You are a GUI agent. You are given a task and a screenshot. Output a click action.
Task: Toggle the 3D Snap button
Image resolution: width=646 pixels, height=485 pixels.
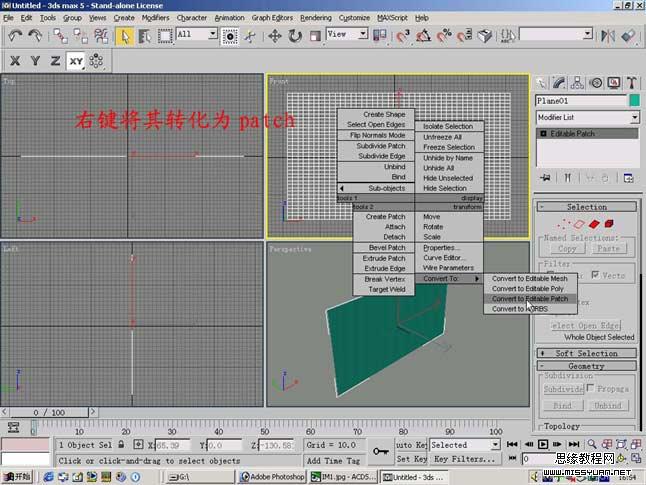coord(403,36)
